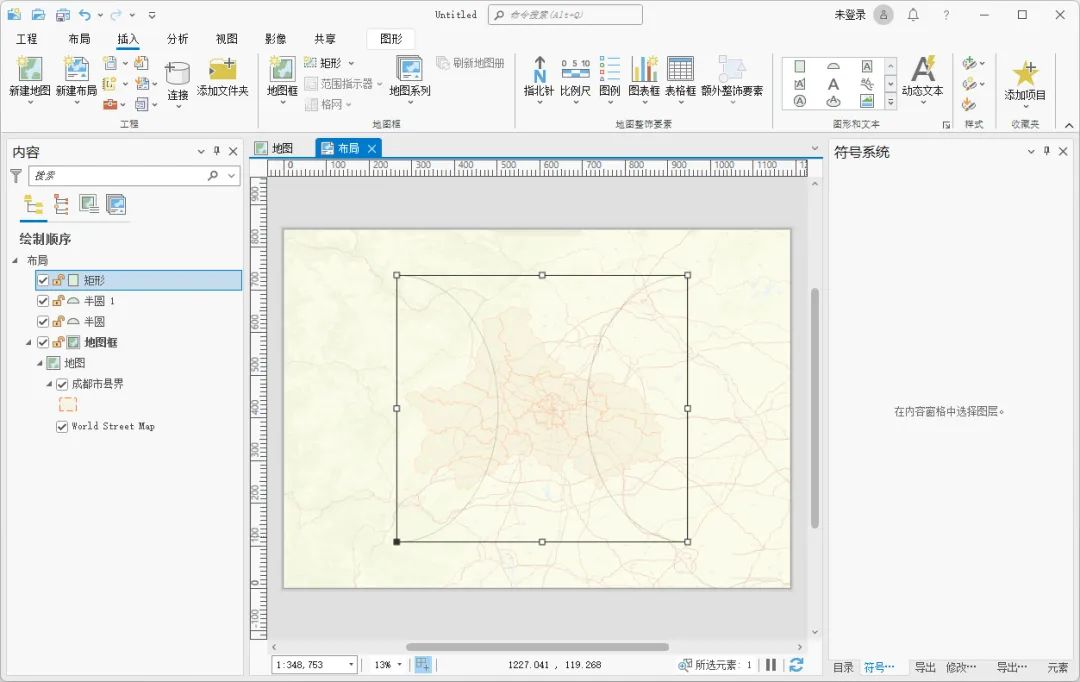The image size is (1080, 682).
Task: Uncheck visibility of the 地图框 element
Action: tap(43, 342)
